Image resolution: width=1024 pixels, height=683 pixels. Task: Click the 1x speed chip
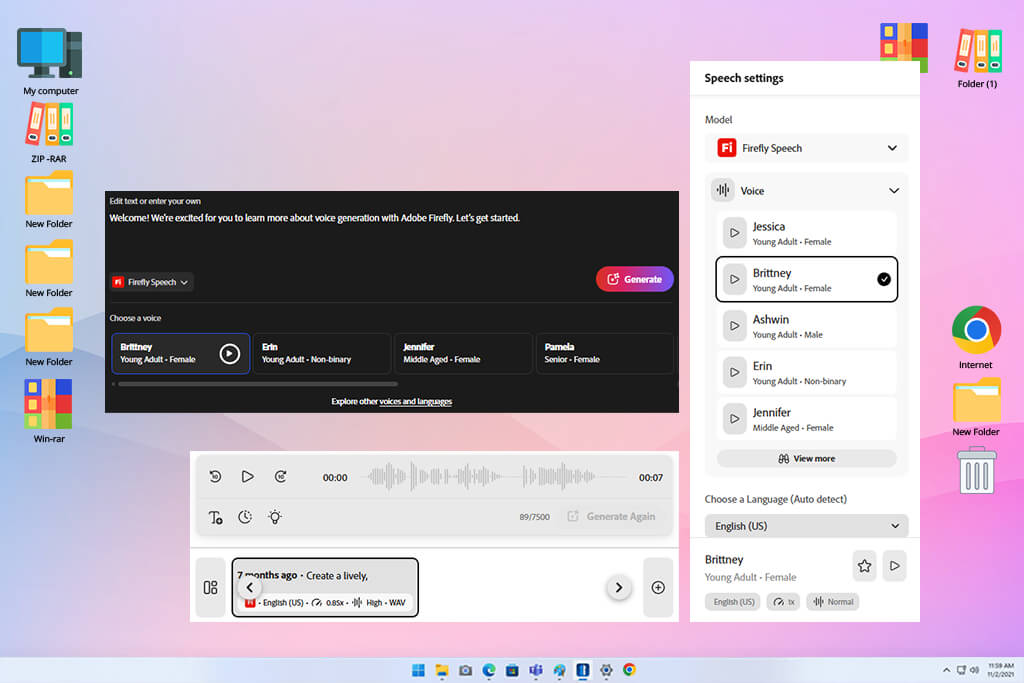click(x=784, y=602)
